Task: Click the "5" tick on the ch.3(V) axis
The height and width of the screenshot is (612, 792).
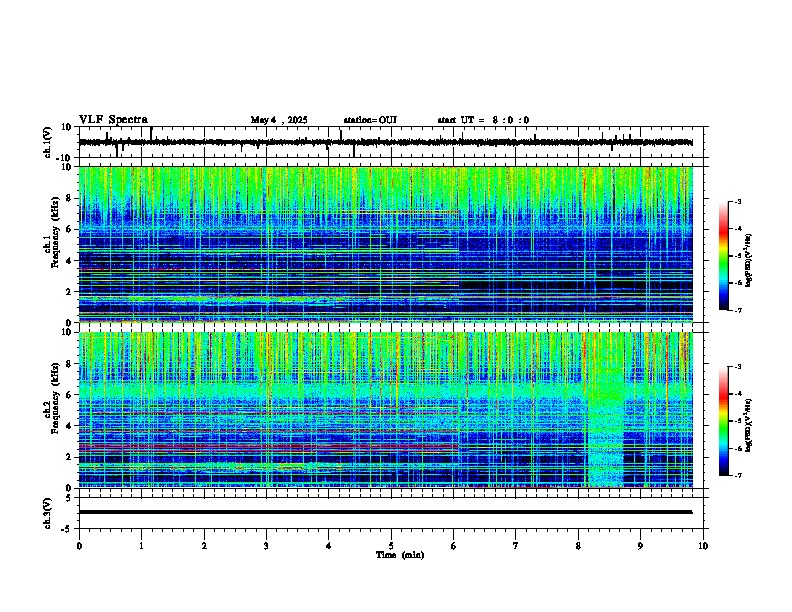Action: click(69, 498)
